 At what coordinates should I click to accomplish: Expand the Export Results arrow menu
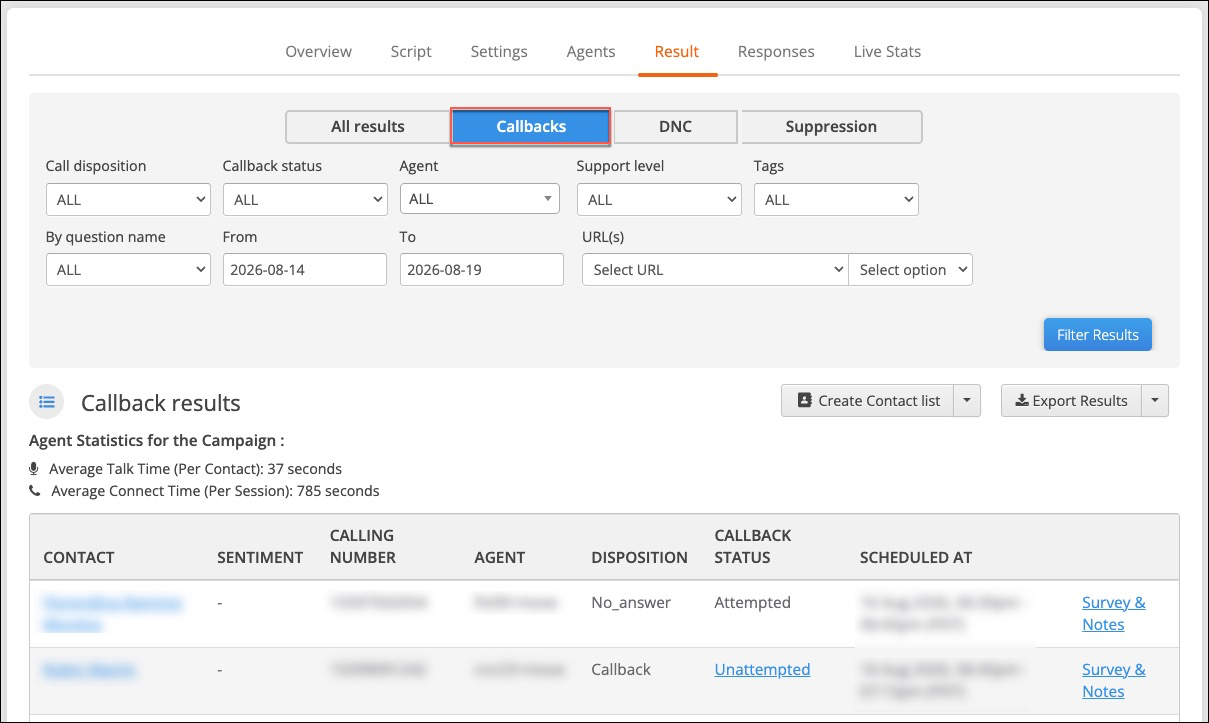click(1154, 401)
